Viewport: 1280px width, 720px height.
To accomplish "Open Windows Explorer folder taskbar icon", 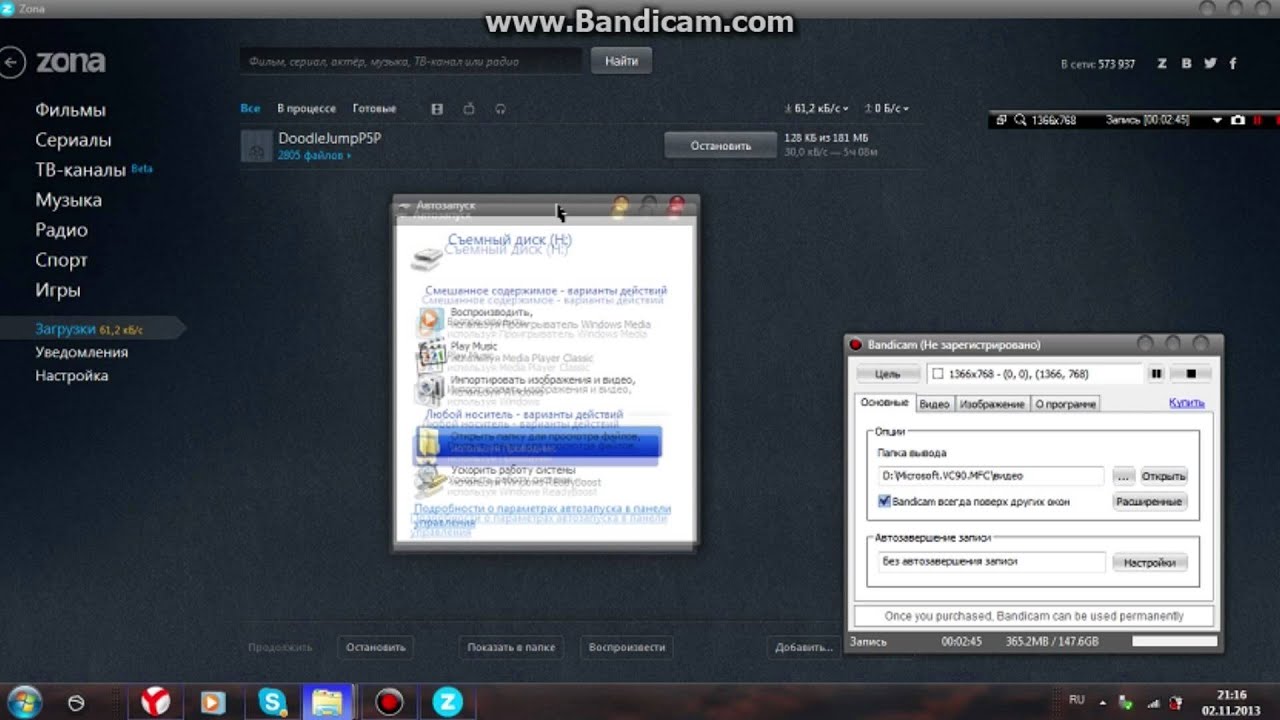I will [328, 702].
